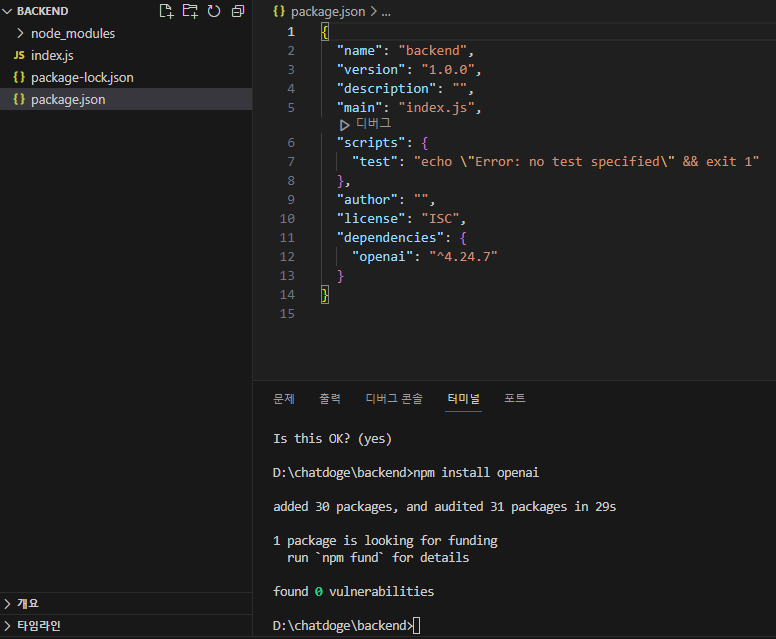The height and width of the screenshot is (639, 776).
Task: Open the 포트 panel tab
Action: [x=515, y=398]
